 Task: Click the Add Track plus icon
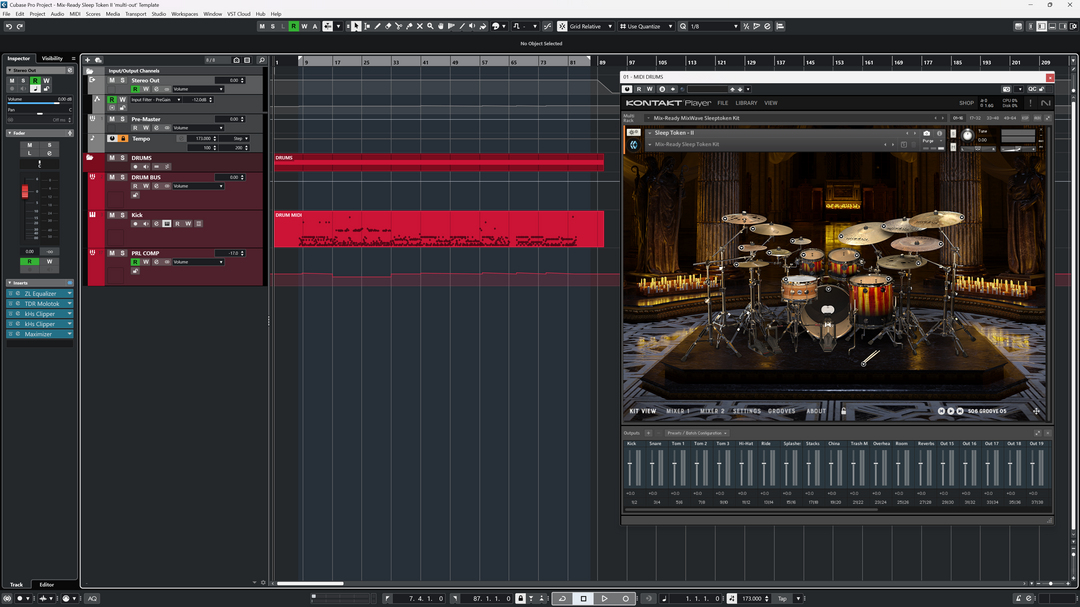(87, 60)
